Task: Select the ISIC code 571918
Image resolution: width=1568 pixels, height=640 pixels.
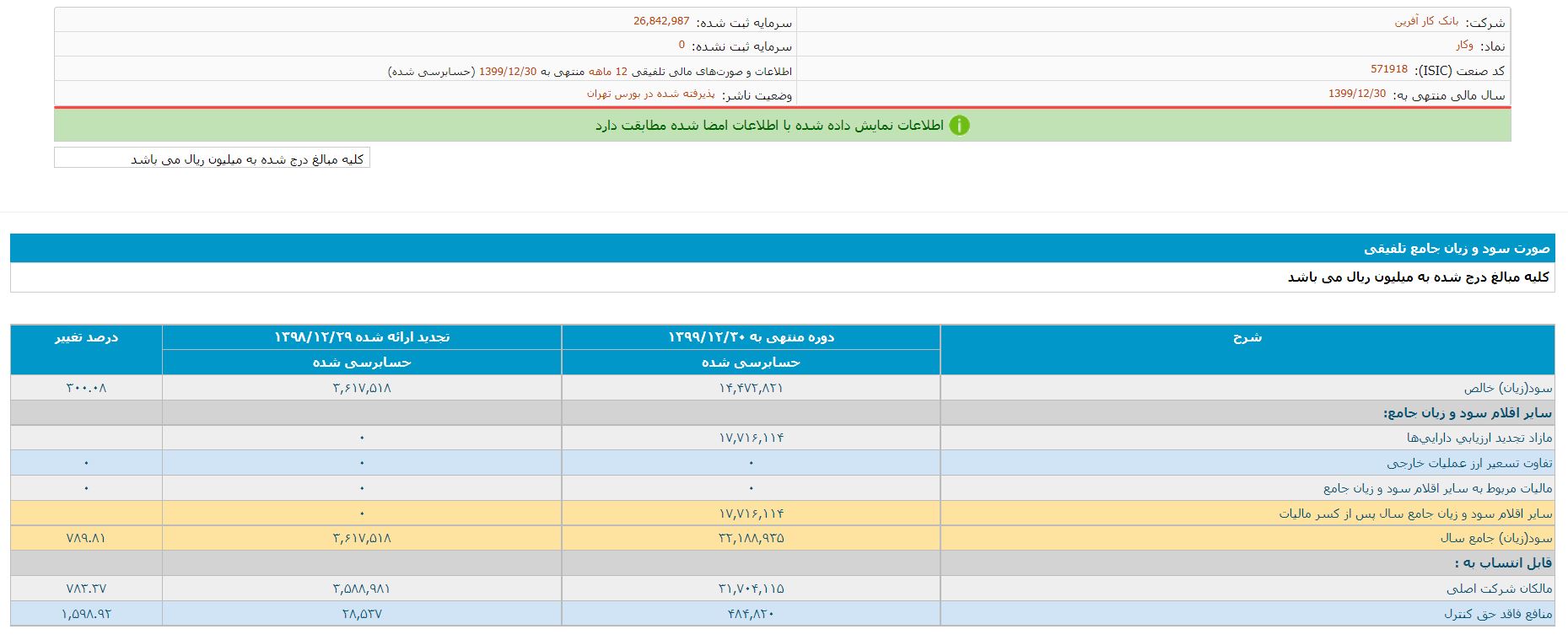Action: click(1388, 70)
